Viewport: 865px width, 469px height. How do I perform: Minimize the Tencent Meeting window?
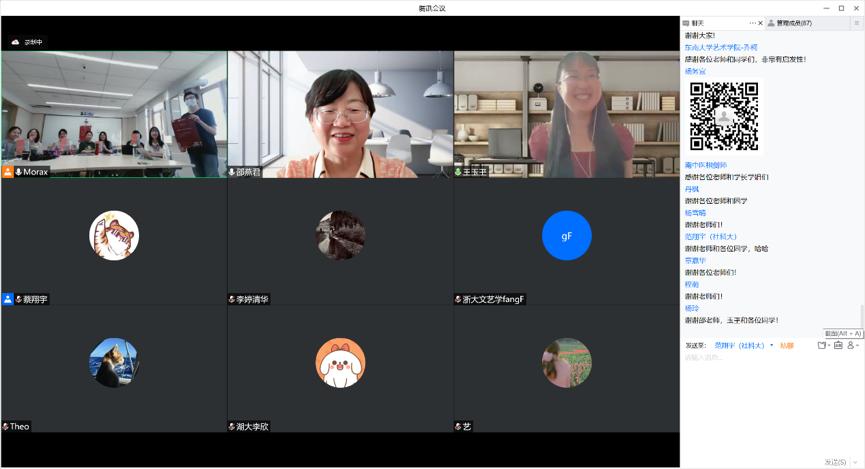(x=826, y=8)
